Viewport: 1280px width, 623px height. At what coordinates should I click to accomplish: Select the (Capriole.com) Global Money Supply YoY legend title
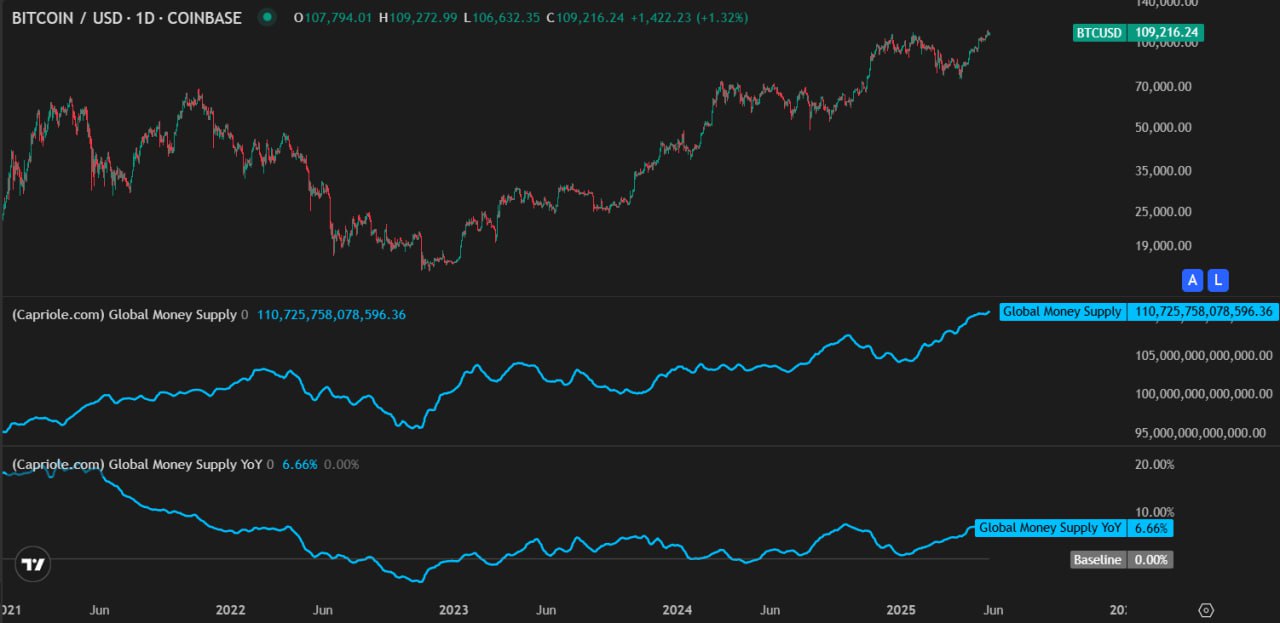click(137, 465)
